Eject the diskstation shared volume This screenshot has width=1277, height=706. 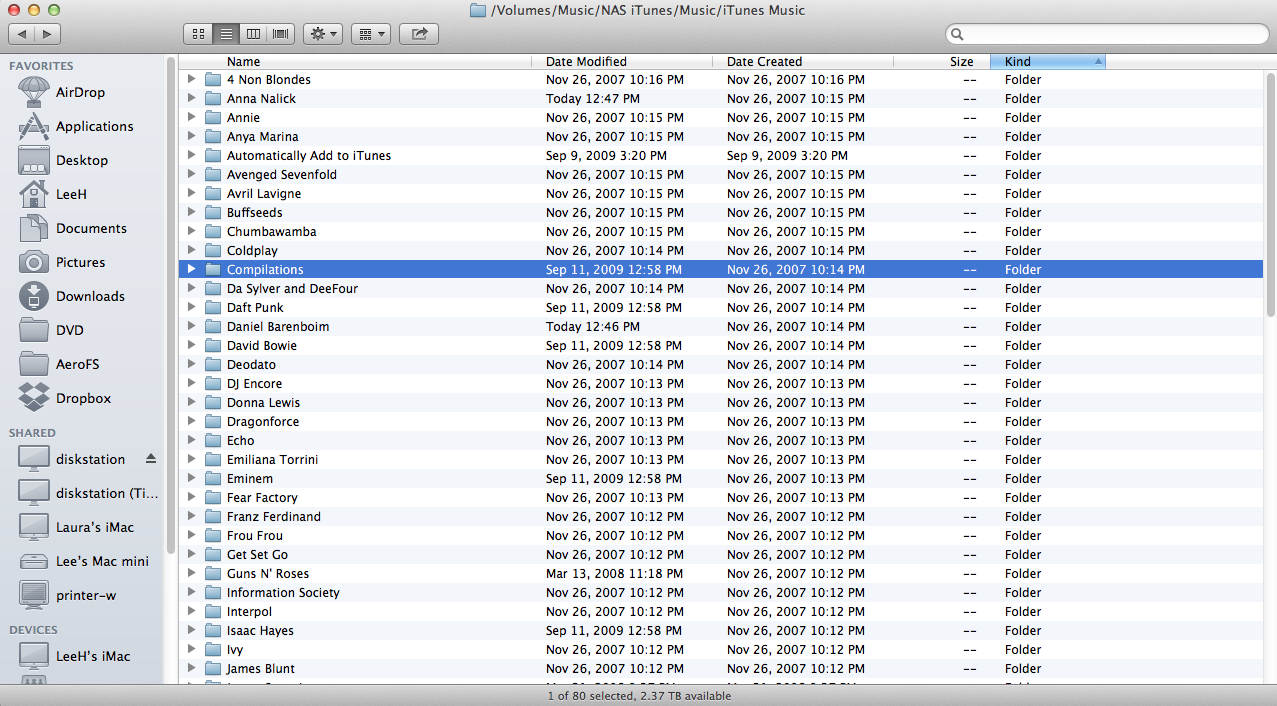tap(151, 459)
